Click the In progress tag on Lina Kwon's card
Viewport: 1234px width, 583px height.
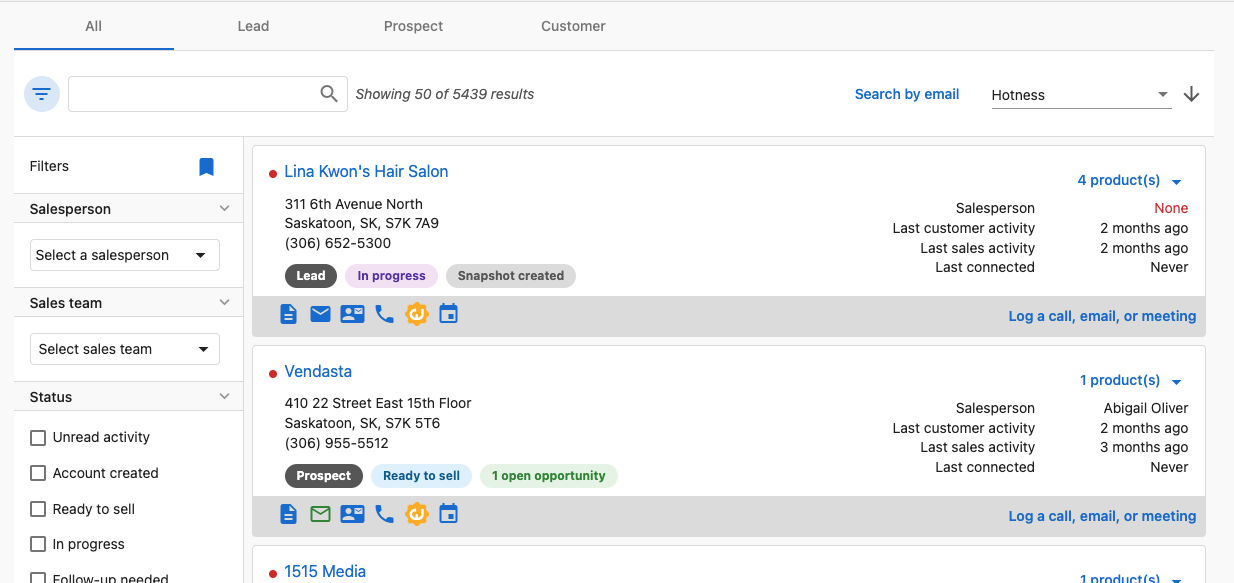pos(391,276)
